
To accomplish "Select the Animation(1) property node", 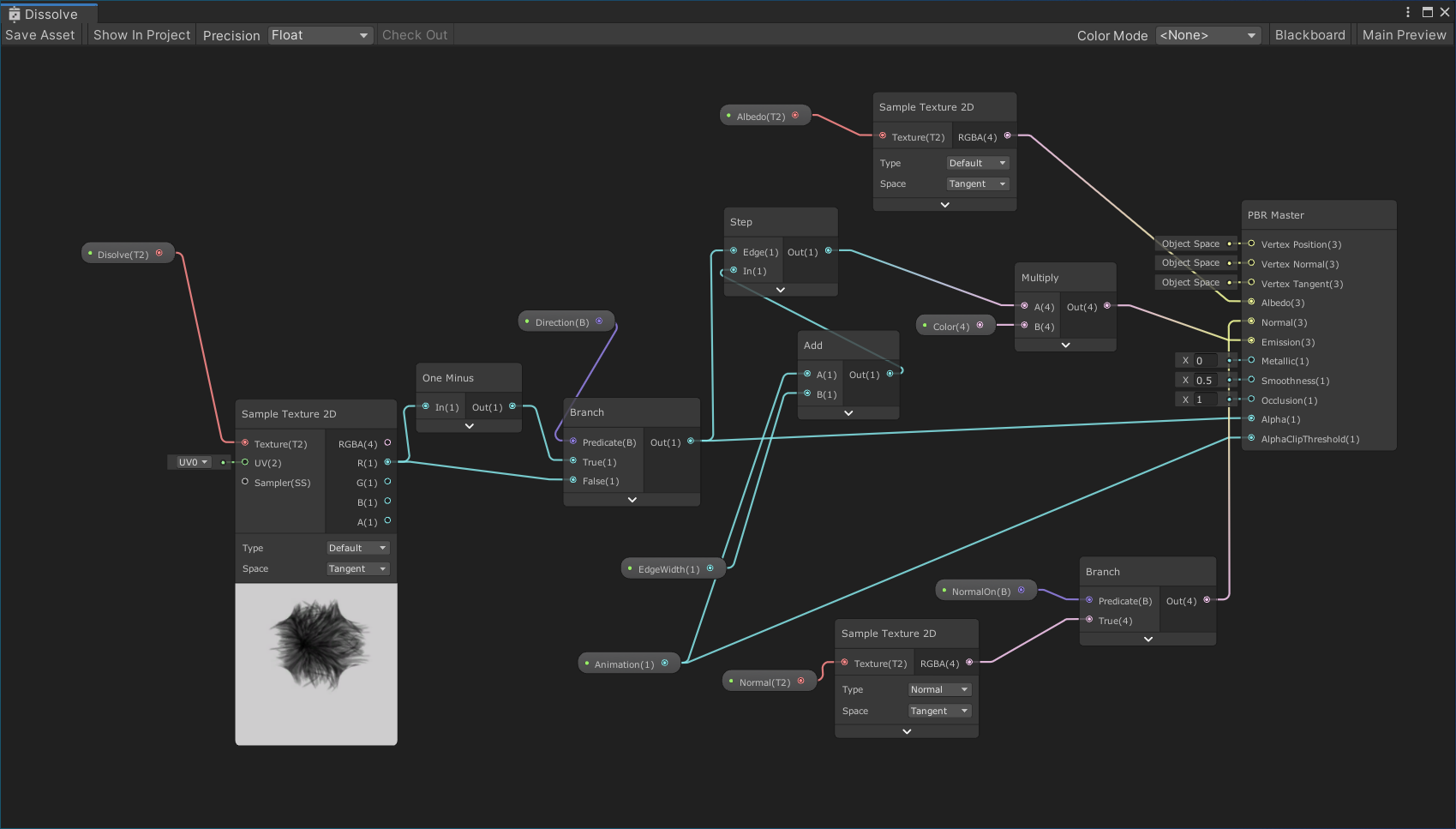I will pos(629,664).
